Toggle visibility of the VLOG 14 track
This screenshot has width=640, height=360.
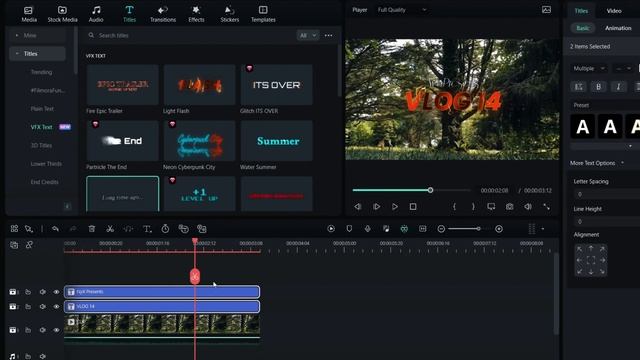[x=56, y=307]
